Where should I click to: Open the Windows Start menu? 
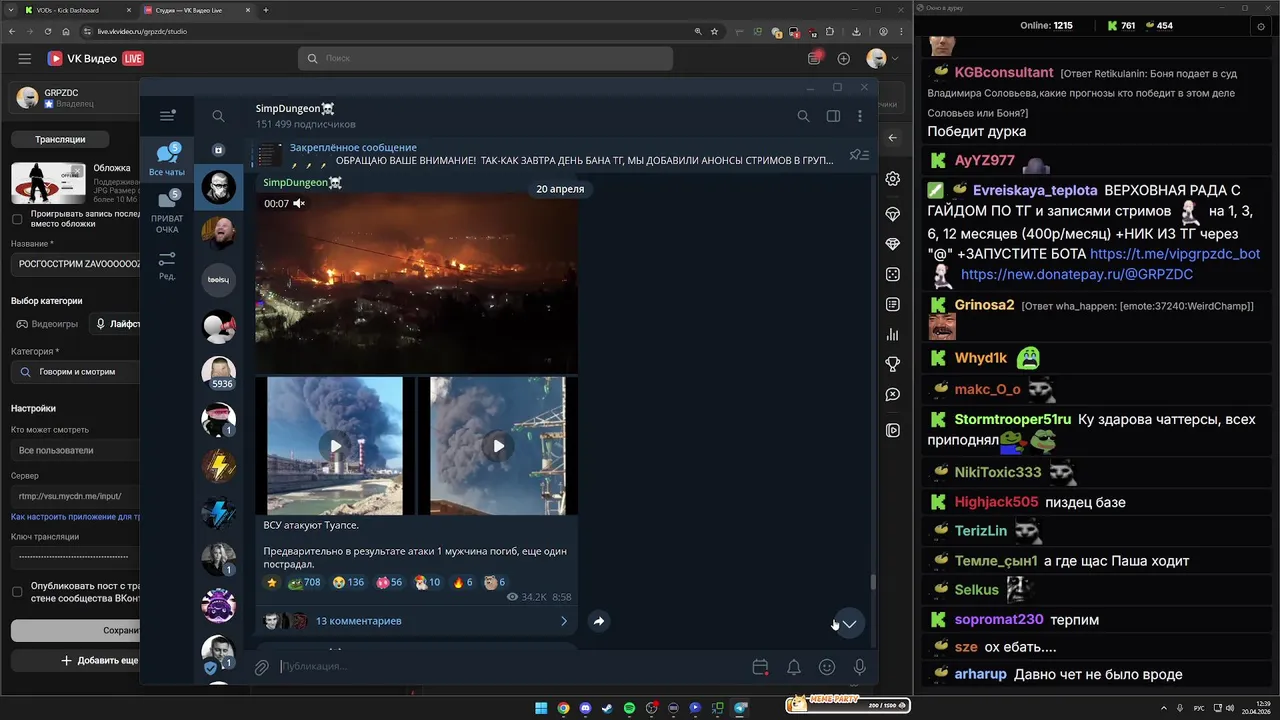pos(541,708)
